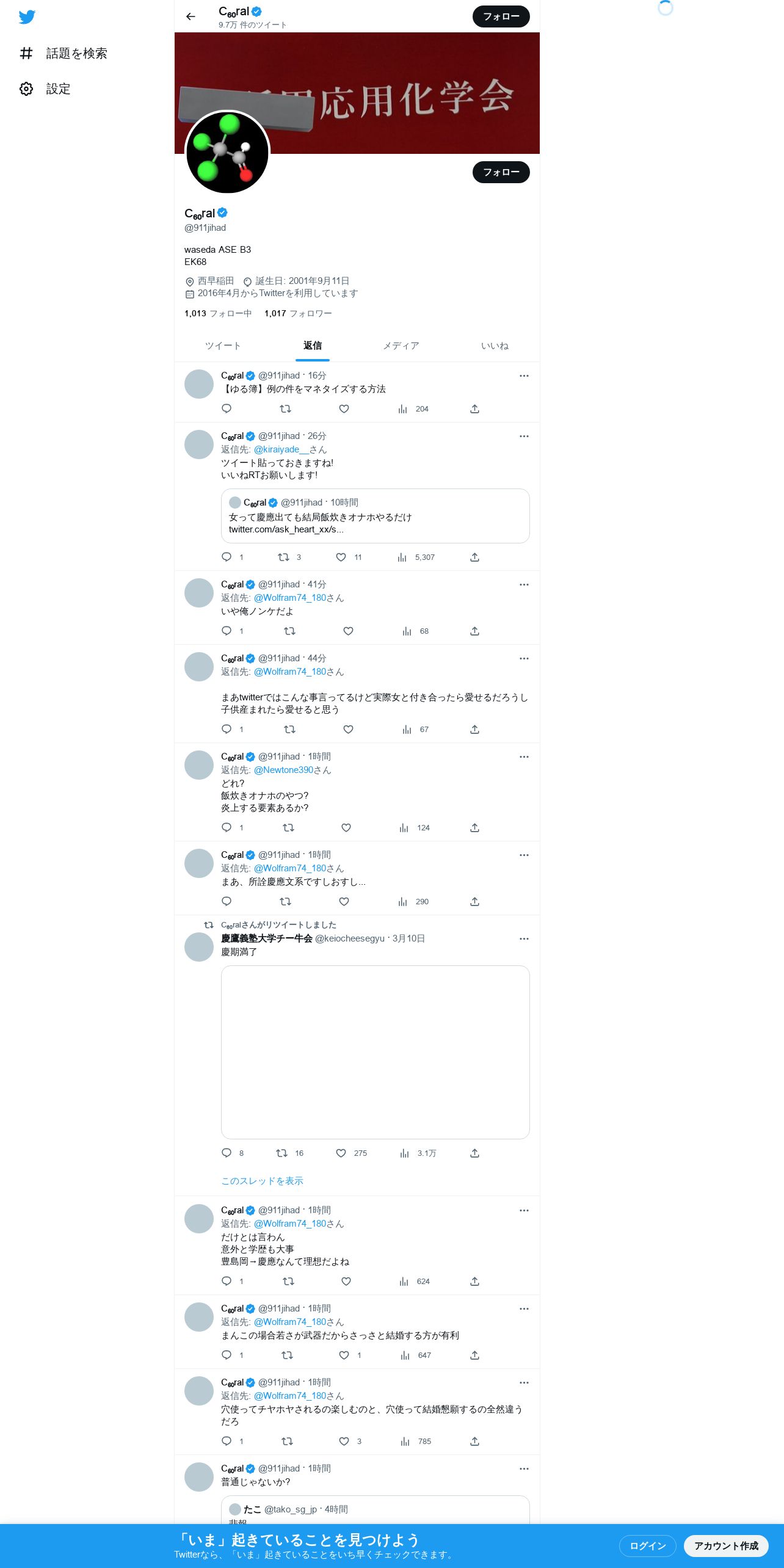Switch to the メディア tab
This screenshot has width=784, height=1568.
pyautogui.click(x=401, y=346)
